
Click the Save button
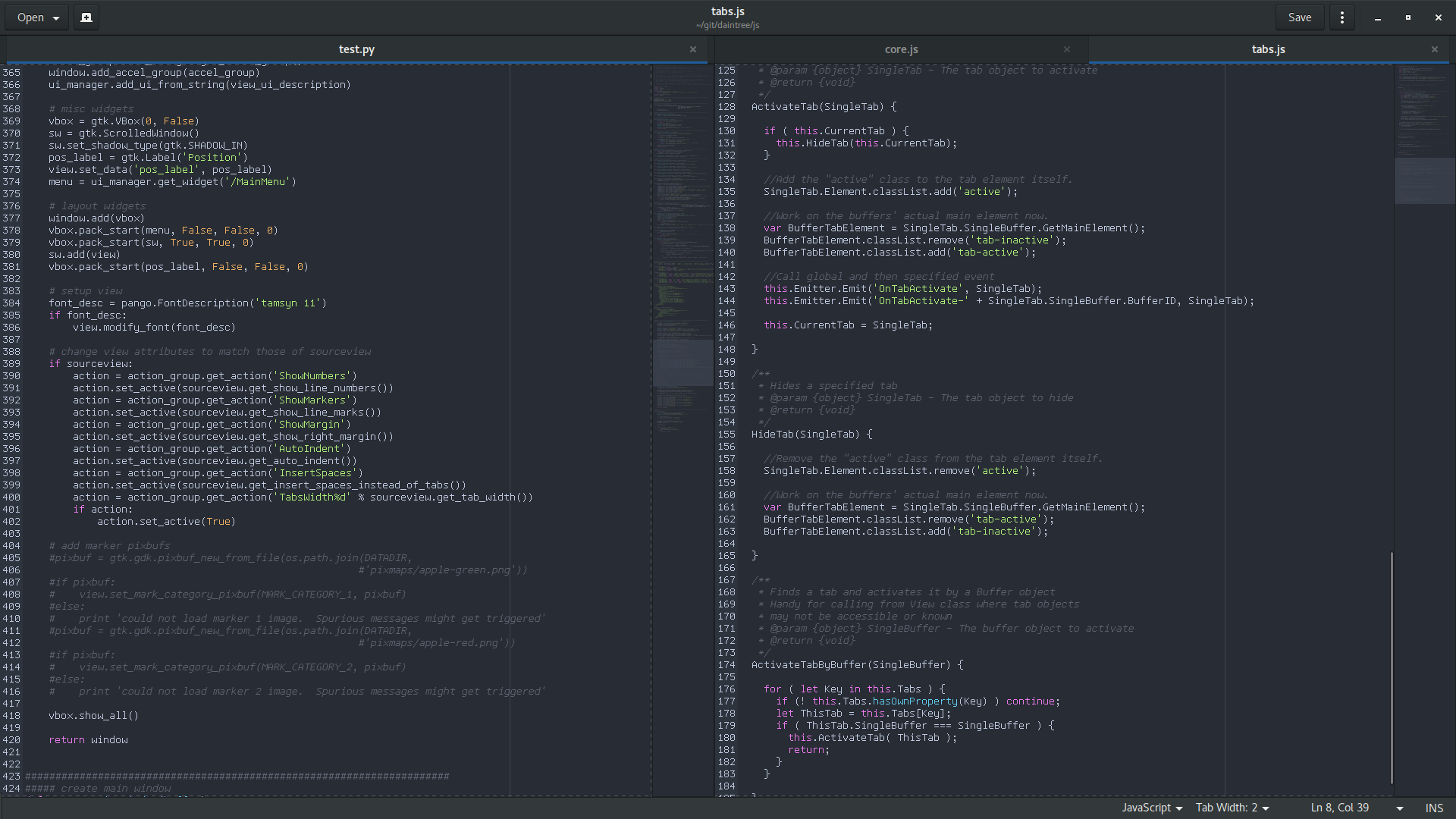(x=1300, y=17)
